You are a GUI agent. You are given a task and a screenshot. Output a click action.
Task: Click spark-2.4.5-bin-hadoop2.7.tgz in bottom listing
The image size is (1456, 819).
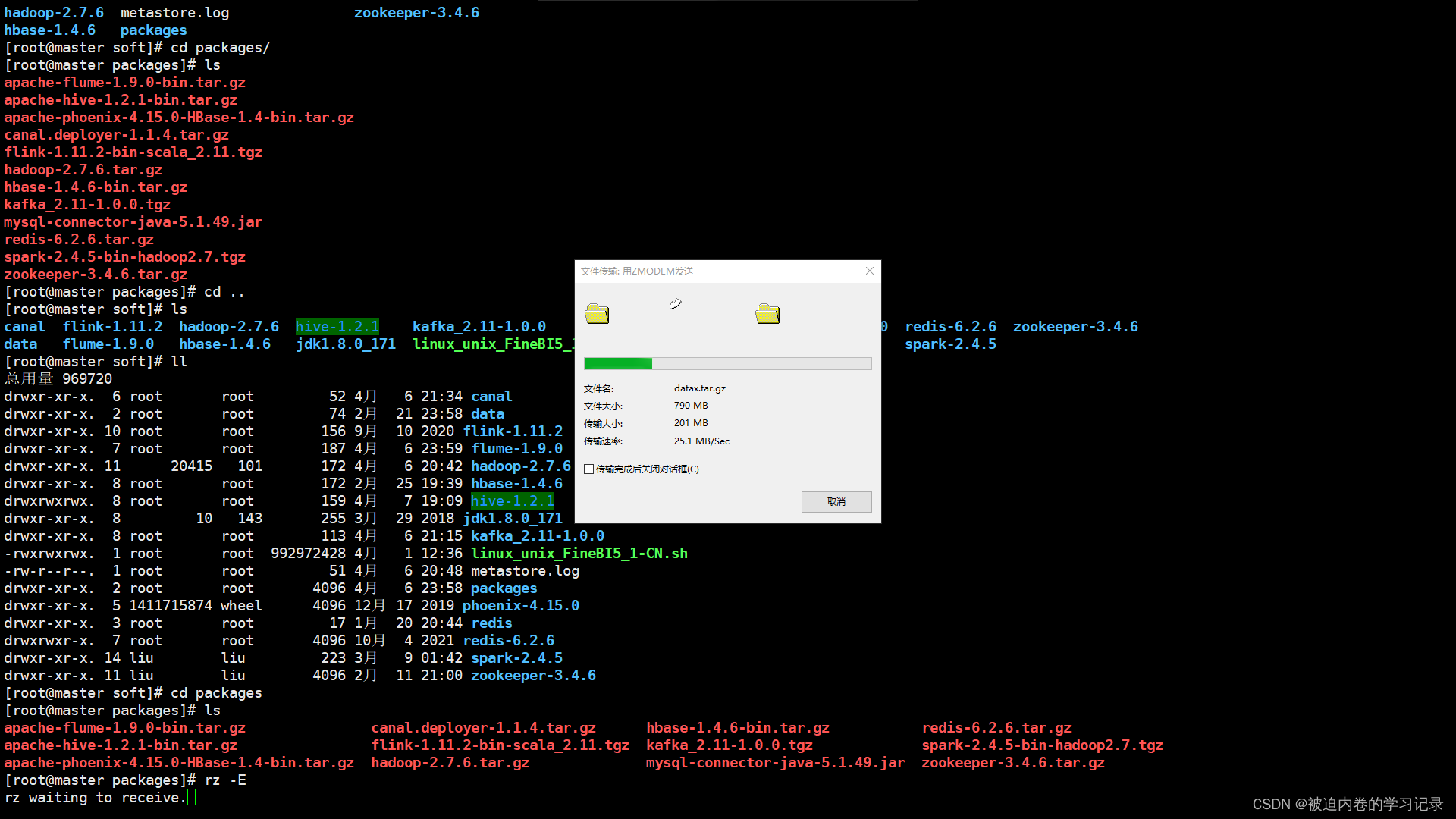[1042, 745]
